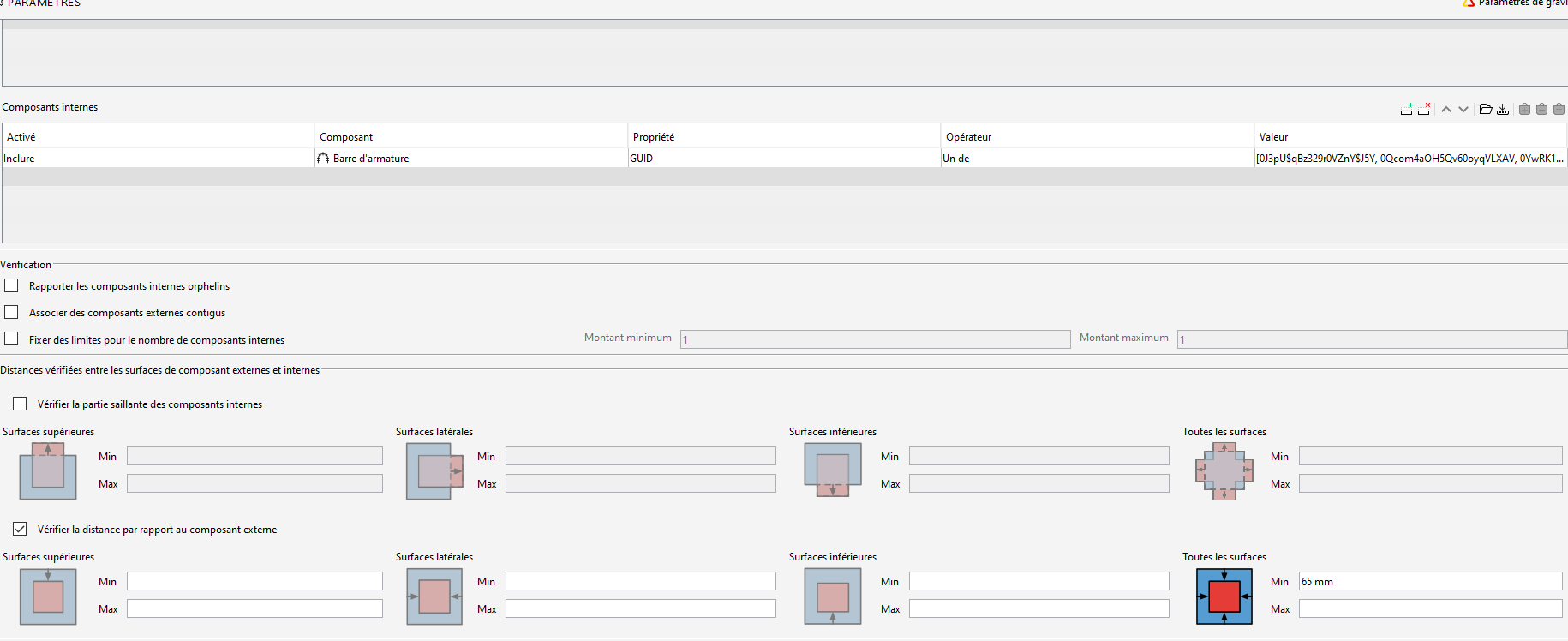This screenshot has width=1568, height=641.
Task: Click protrusion Surfaces latérales Min field
Action: point(640,456)
